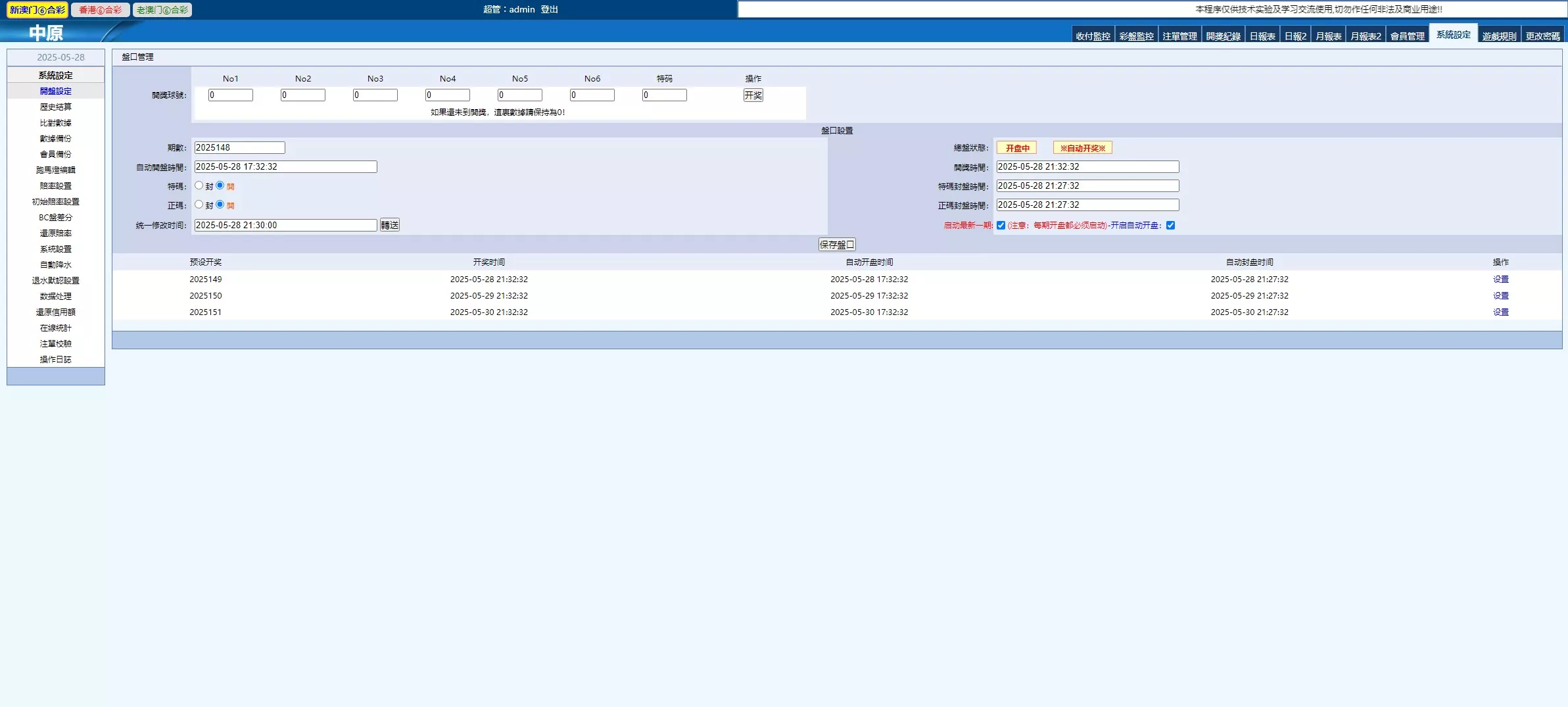Screen dimensions: 1568x707
Task: Uncheck the 启动最新一期 checkbox
Action: [1001, 226]
